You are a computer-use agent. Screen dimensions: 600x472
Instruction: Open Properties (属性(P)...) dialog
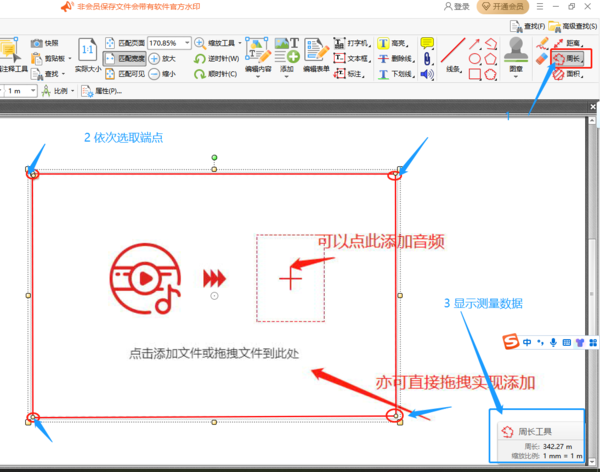pyautogui.click(x=101, y=91)
